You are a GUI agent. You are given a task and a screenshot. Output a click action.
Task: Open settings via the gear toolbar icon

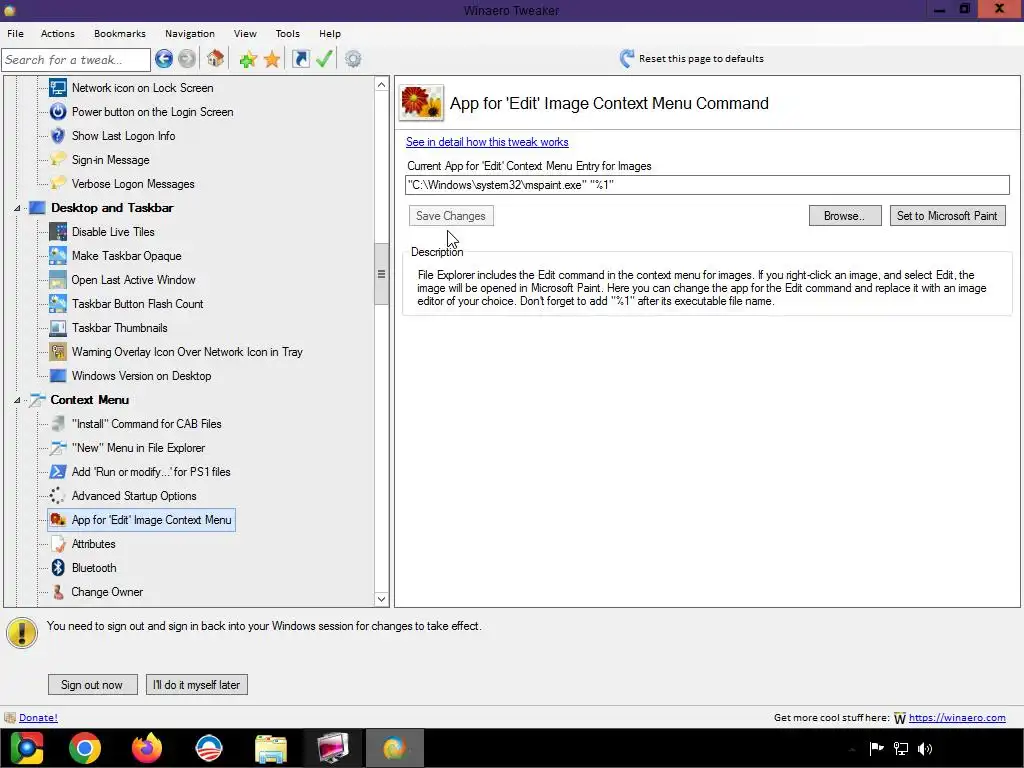point(353,59)
